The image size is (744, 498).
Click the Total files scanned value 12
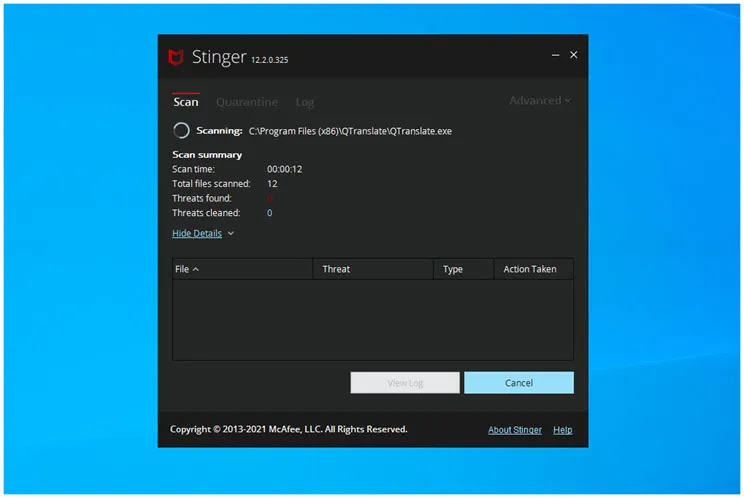point(272,184)
